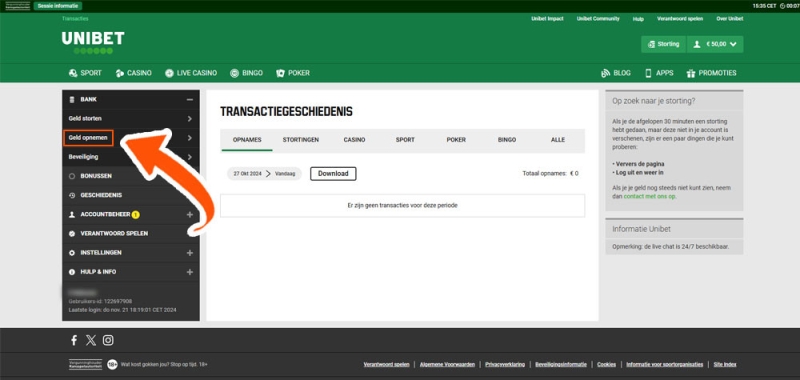Image resolution: width=800 pixels, height=380 pixels.
Task: Click the chevron next to Geld storten
Action: pyautogui.click(x=189, y=118)
